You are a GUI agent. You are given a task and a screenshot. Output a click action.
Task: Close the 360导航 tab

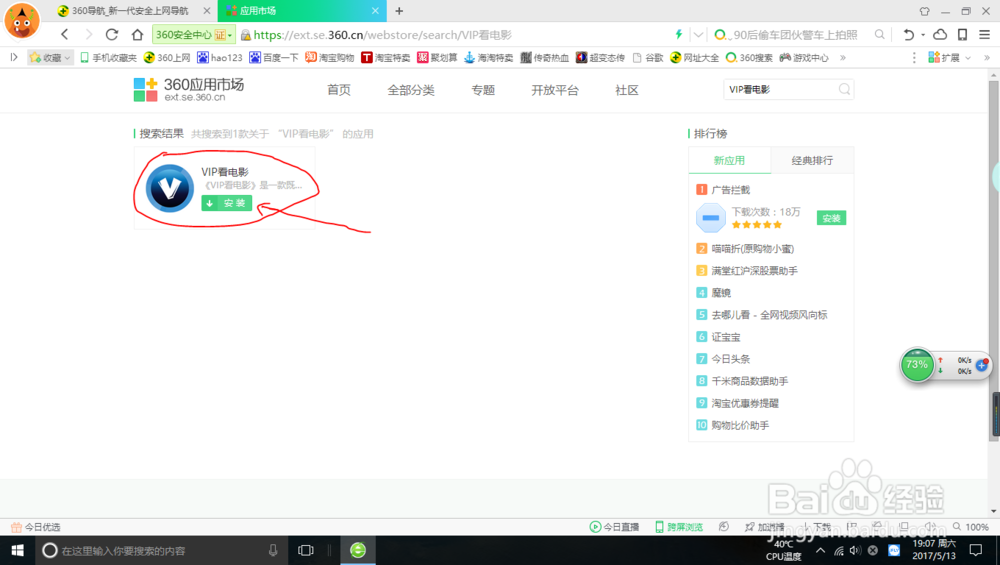click(207, 11)
